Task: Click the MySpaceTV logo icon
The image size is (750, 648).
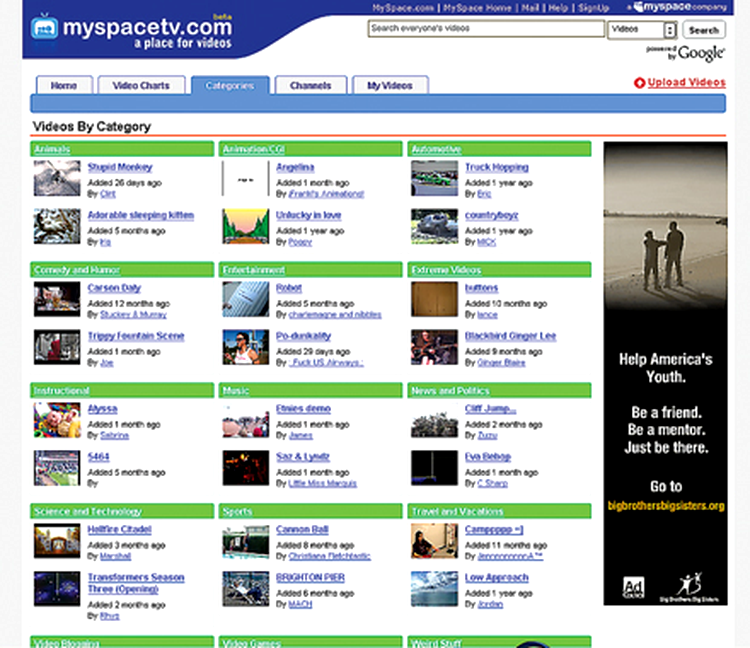Action: pyautogui.click(x=45, y=27)
